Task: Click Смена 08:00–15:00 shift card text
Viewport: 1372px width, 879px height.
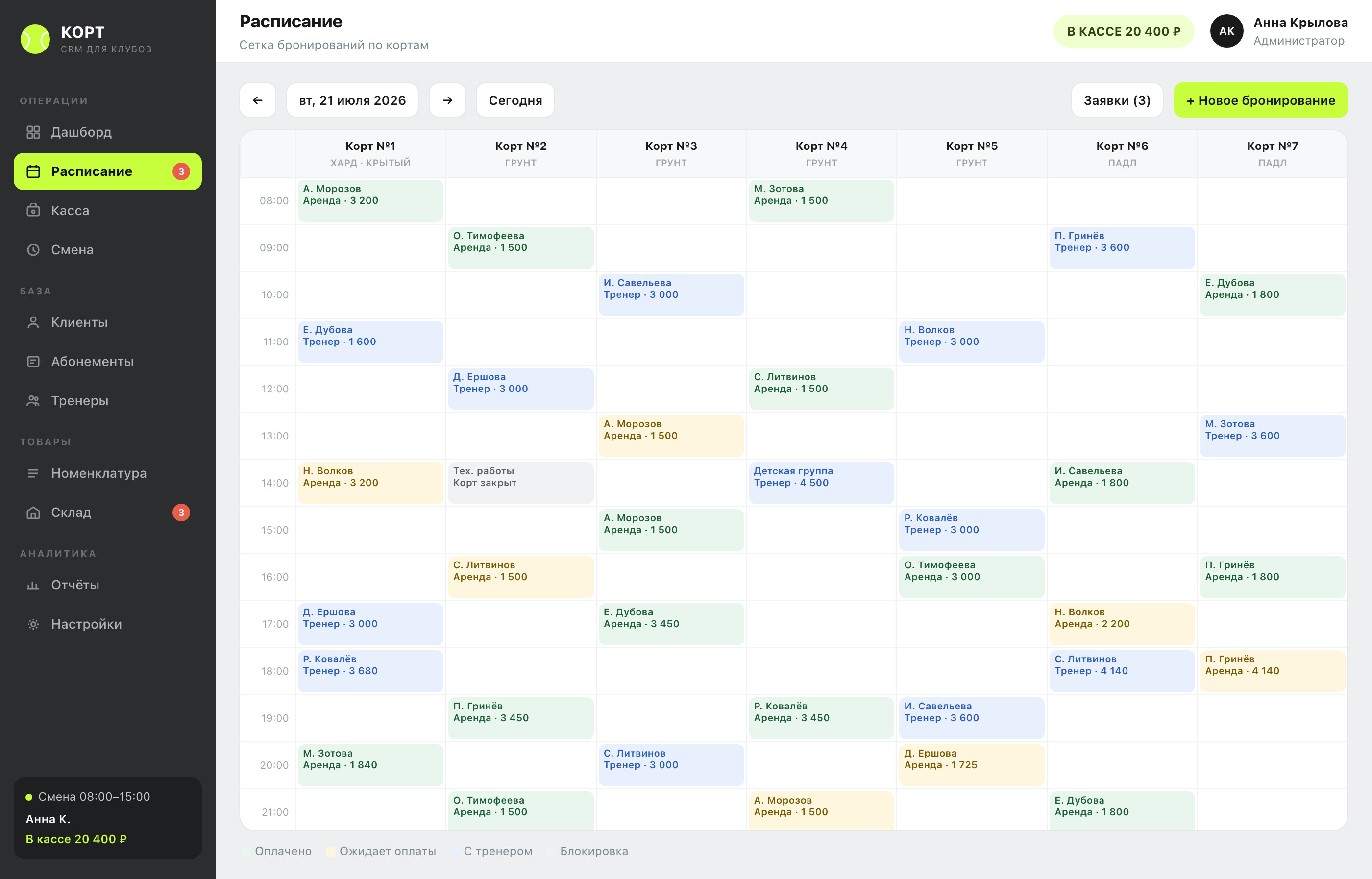Action: pyautogui.click(x=94, y=797)
